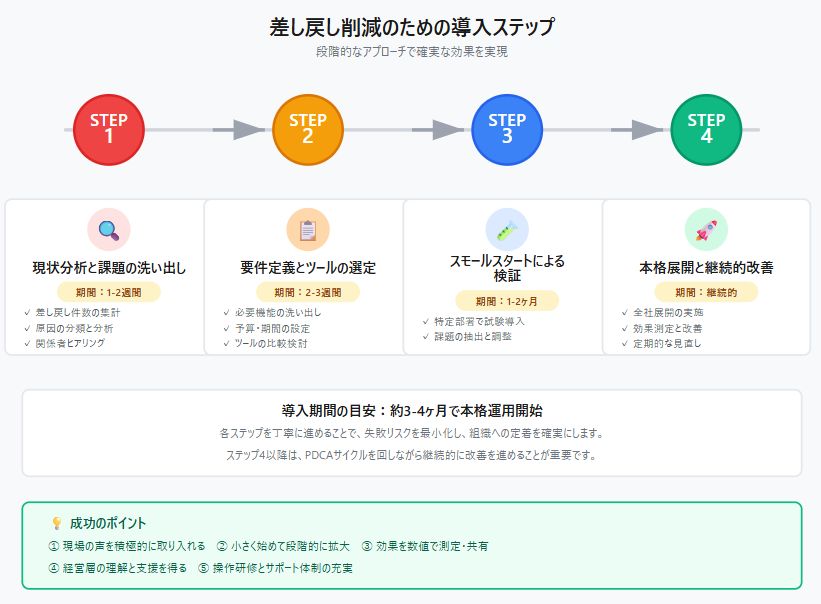Click the rocket icon for 本格展開
821x604 pixels.
[x=706, y=230]
